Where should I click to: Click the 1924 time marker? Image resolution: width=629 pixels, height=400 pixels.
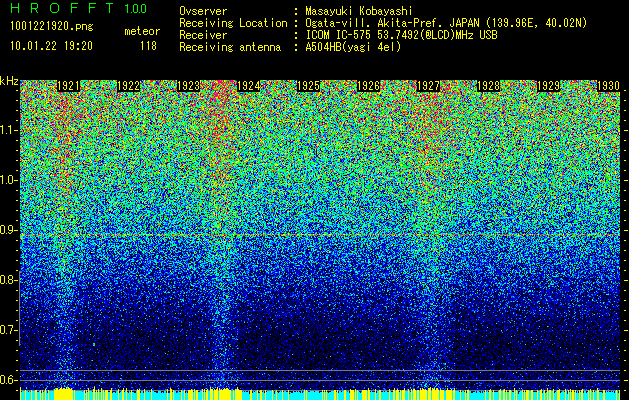pyautogui.click(x=248, y=86)
